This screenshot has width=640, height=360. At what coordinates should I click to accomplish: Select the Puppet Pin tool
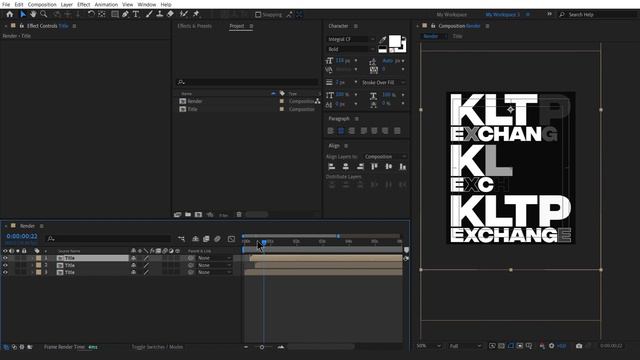pyautogui.click(x=196, y=14)
